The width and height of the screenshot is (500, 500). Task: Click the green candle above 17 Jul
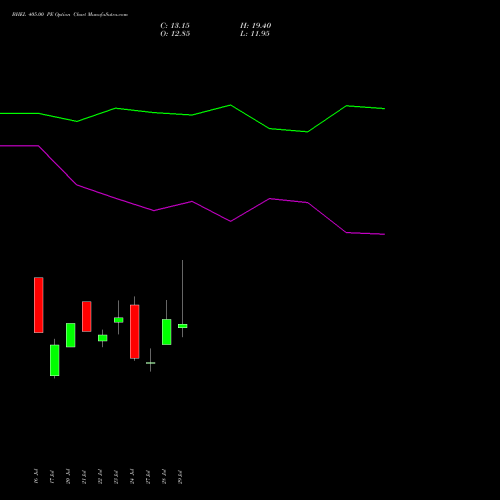coord(55,360)
